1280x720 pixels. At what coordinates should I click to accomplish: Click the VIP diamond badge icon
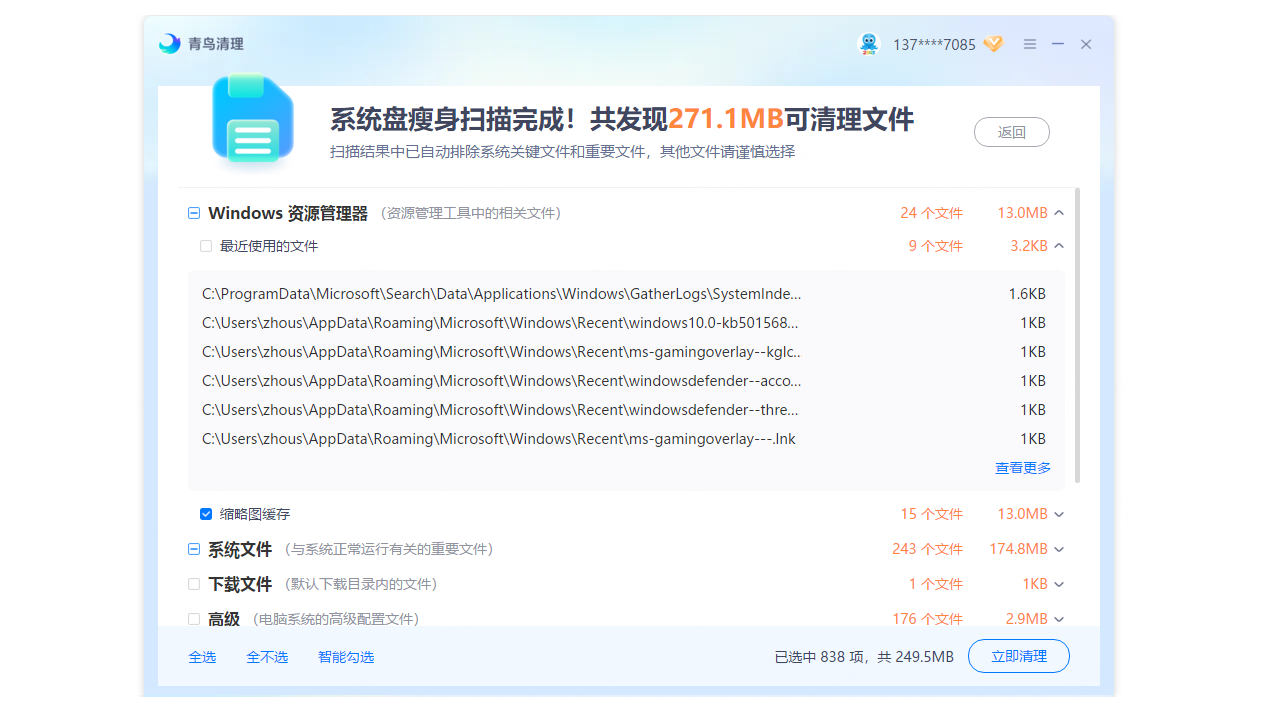993,44
